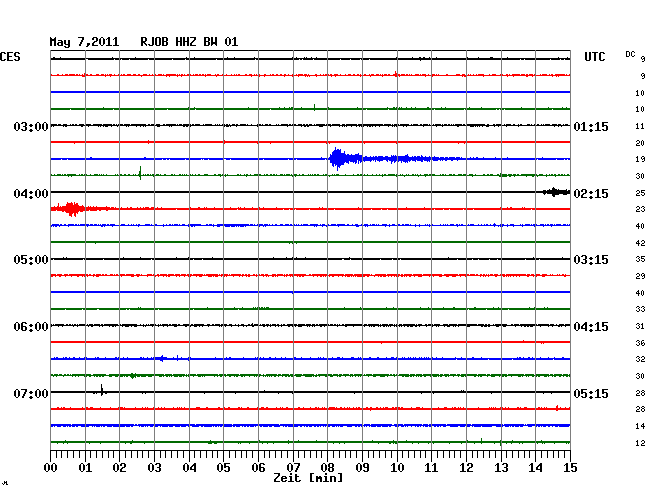Screen dimensions: 650x494
Task: Click the DC value '42'
Action: tap(640, 243)
